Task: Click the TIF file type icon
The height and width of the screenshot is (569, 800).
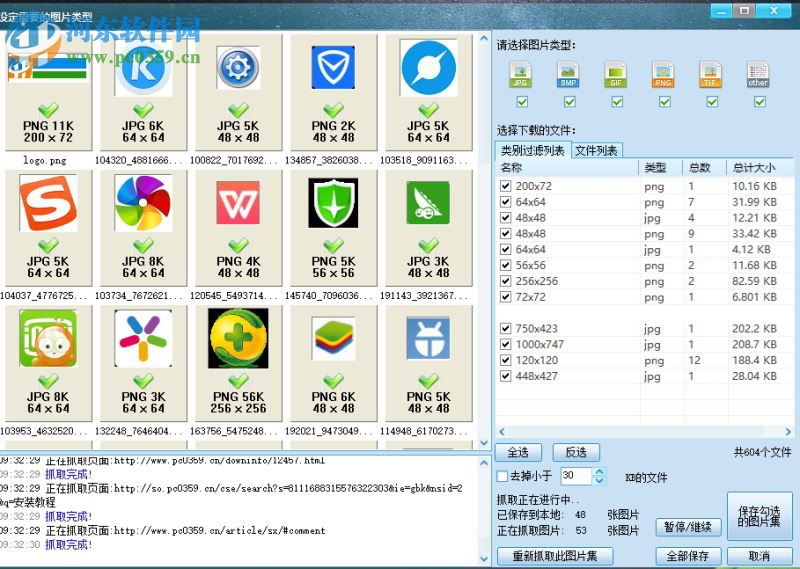Action: (711, 75)
